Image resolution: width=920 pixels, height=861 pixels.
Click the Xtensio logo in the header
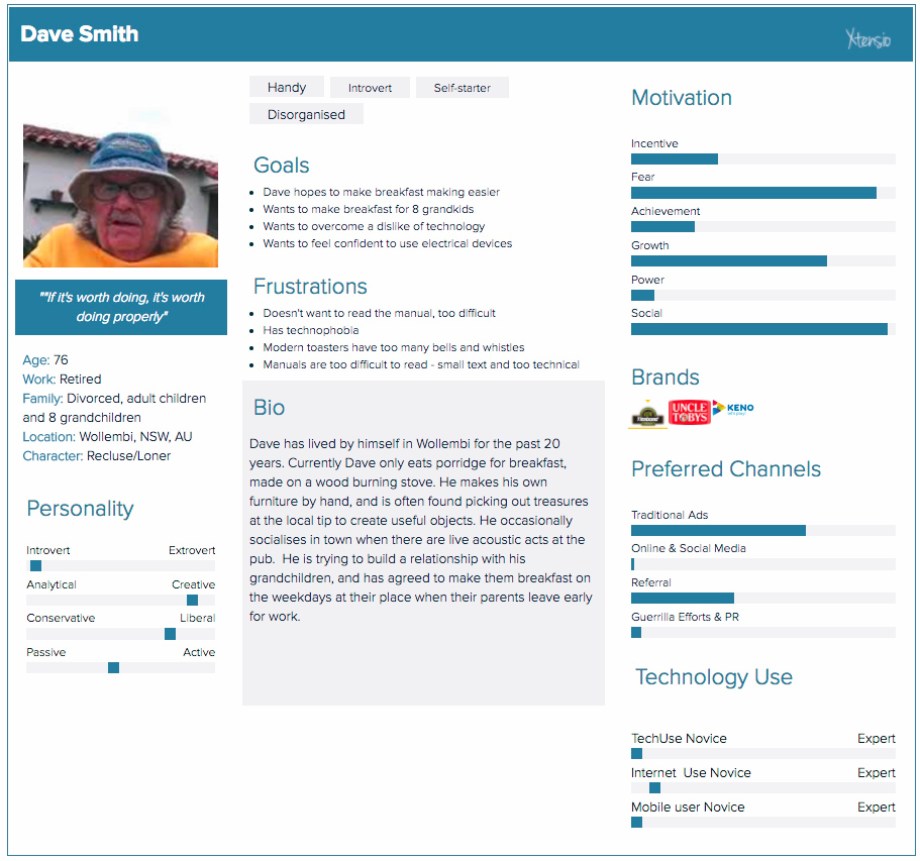(x=866, y=40)
